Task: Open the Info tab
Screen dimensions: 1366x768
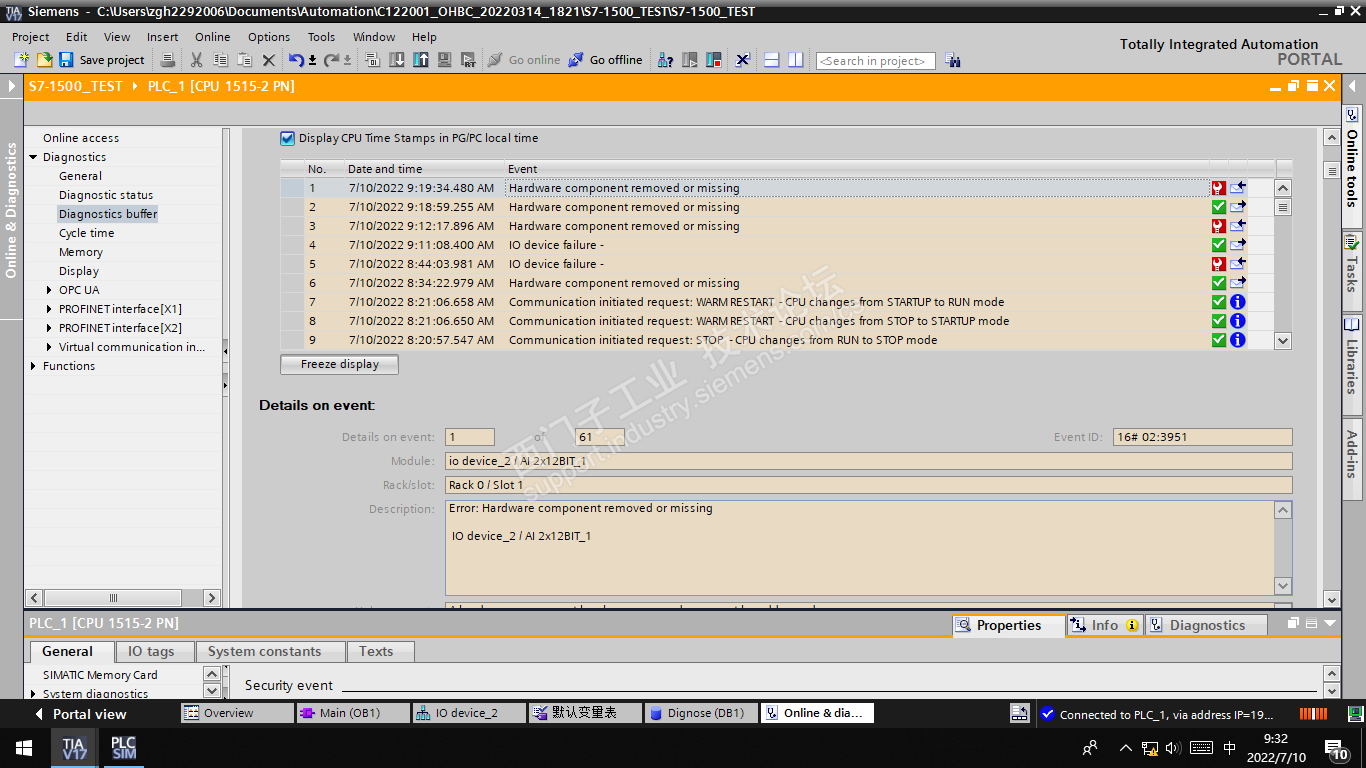Action: (x=1105, y=625)
